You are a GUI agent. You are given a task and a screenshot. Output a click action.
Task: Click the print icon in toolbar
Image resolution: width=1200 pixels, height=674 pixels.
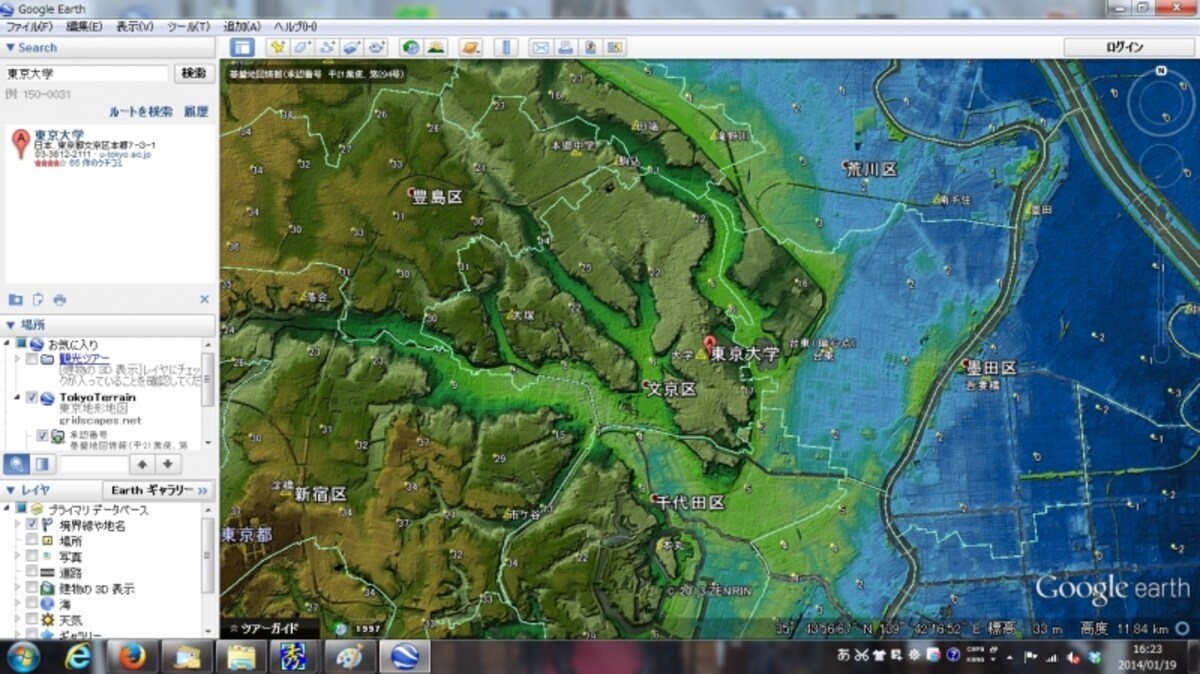565,47
